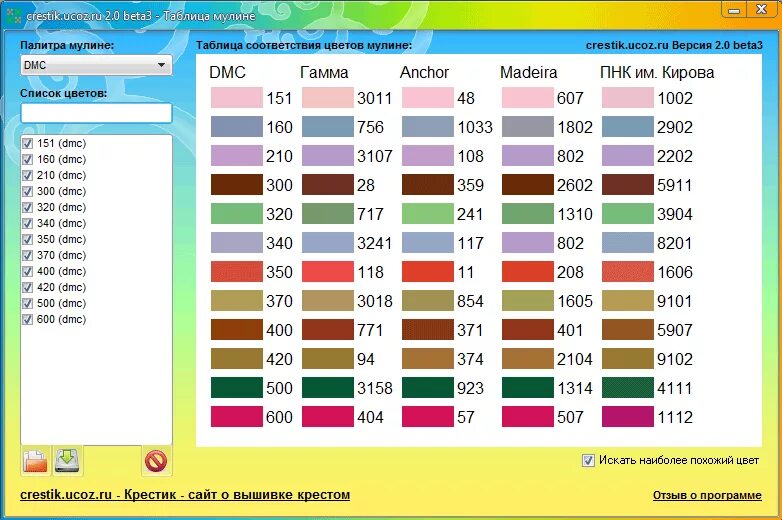Image resolution: width=782 pixels, height=520 pixels.
Task: Click the Madeira value 507
Action: point(570,417)
